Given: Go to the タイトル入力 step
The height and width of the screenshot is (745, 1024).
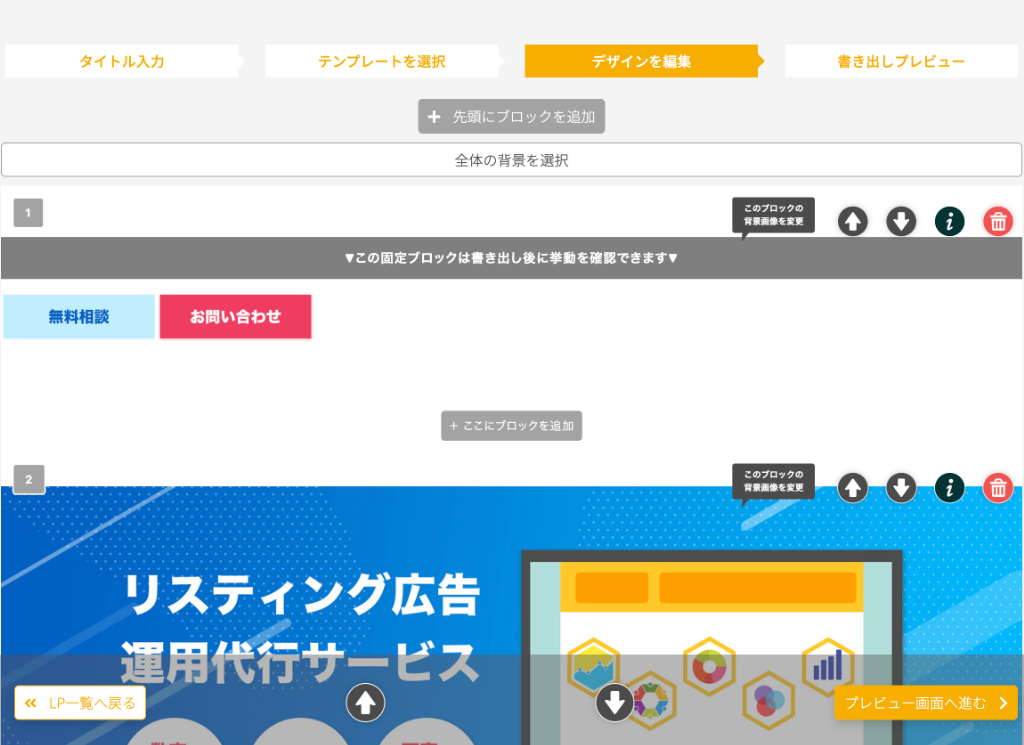Looking at the screenshot, I should [x=121, y=61].
